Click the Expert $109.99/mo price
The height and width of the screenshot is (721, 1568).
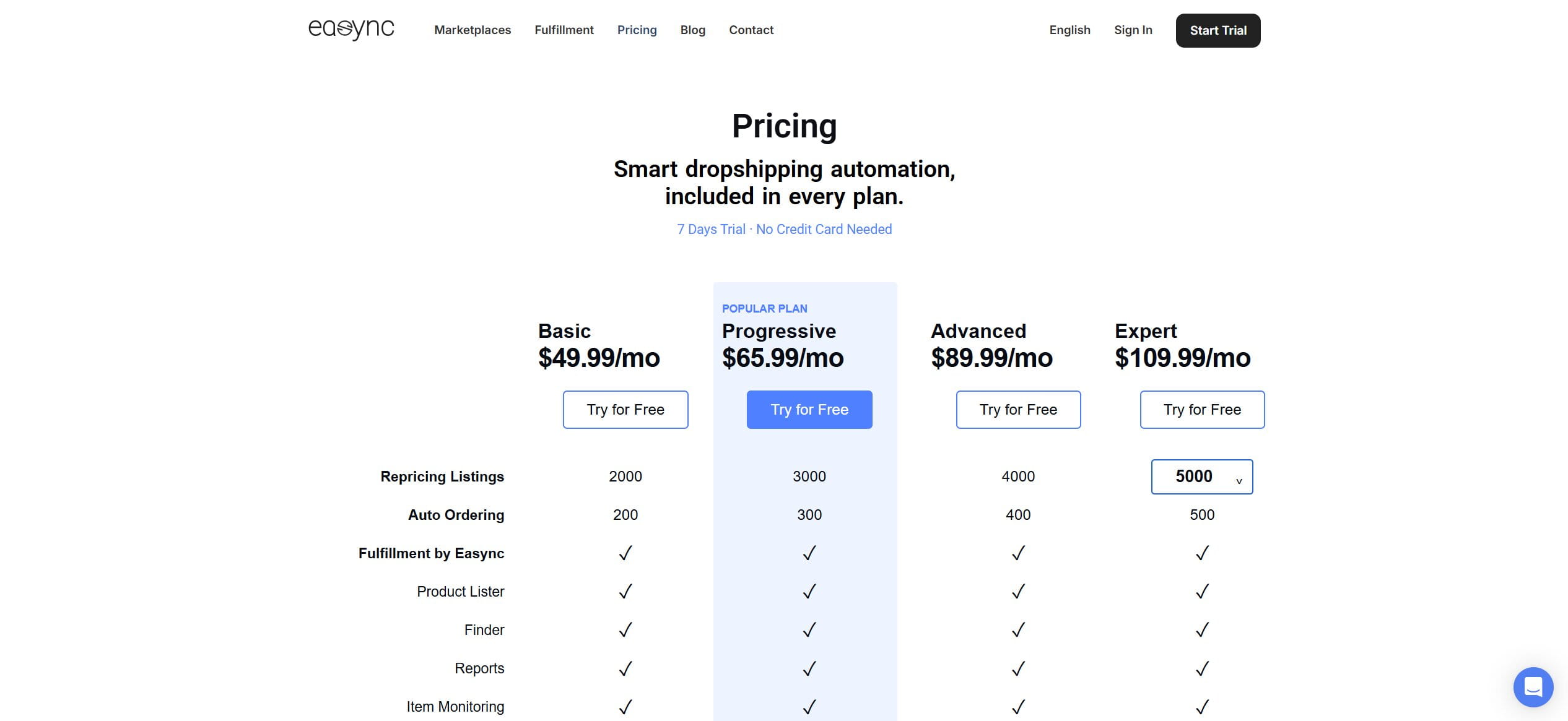tap(1183, 358)
